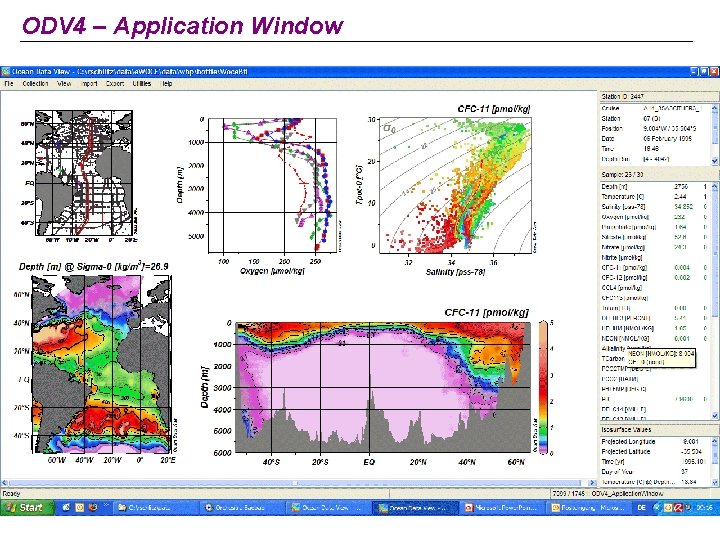This screenshot has height=540, width=720.
Task: Click horizontal scrollbar right arrow
Action: [592, 483]
